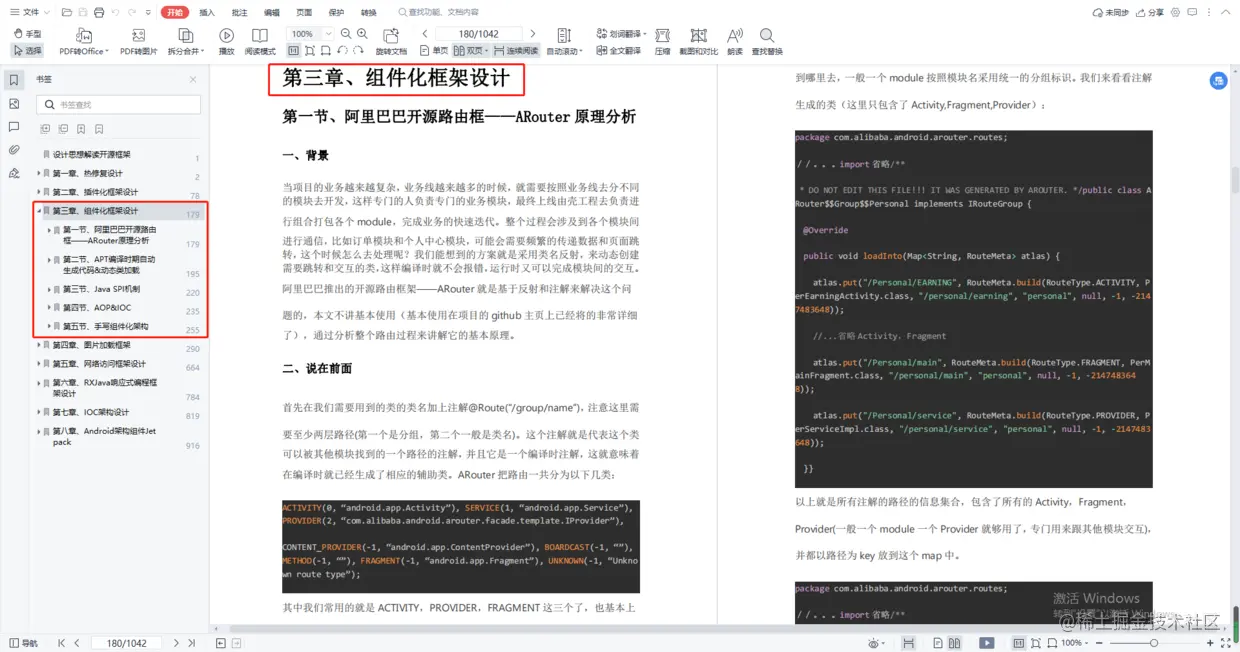This screenshot has height=652, width=1240.
Task: Click the open folder icon in title bar
Action: pos(66,12)
